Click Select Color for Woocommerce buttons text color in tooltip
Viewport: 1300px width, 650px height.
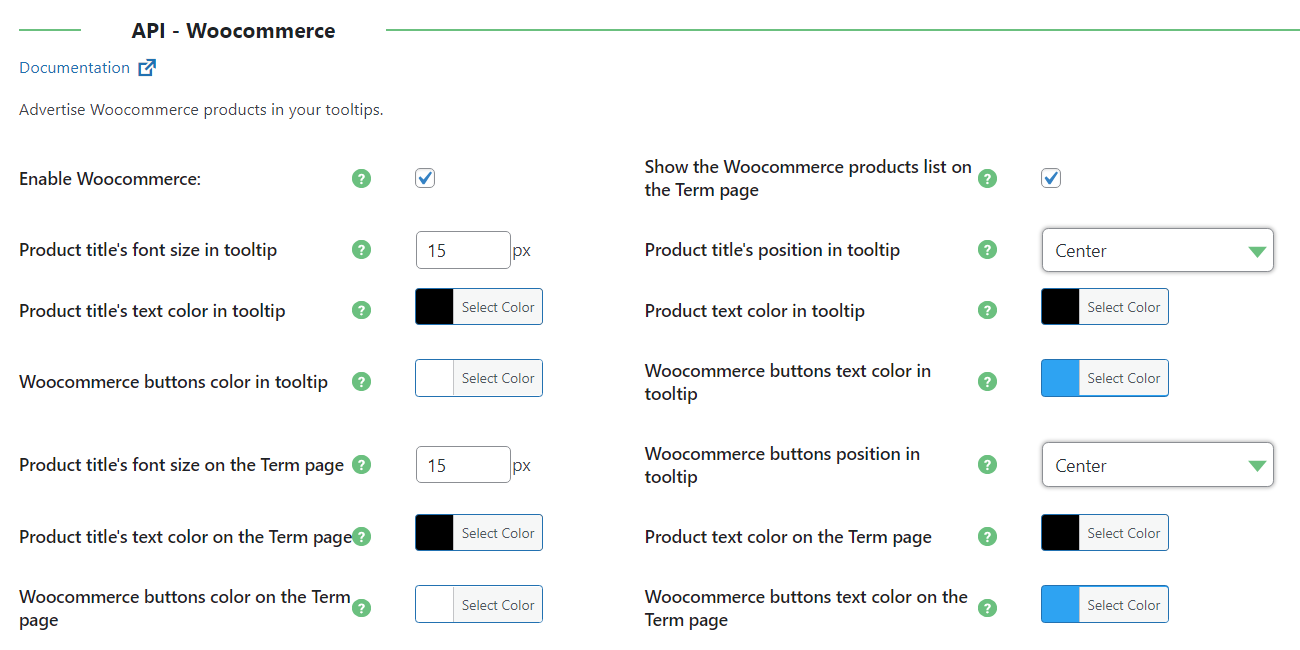coord(1124,378)
